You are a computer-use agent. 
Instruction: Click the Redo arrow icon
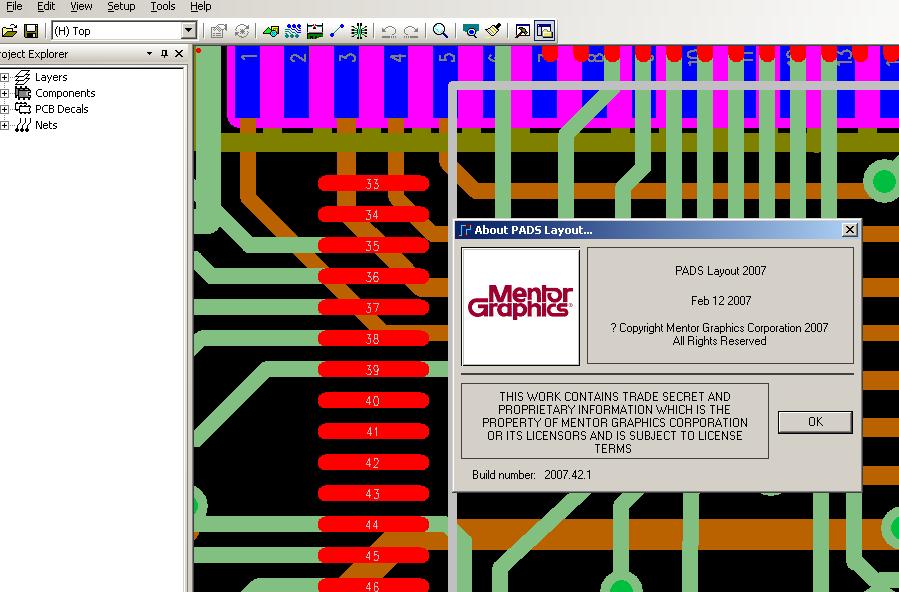point(411,30)
